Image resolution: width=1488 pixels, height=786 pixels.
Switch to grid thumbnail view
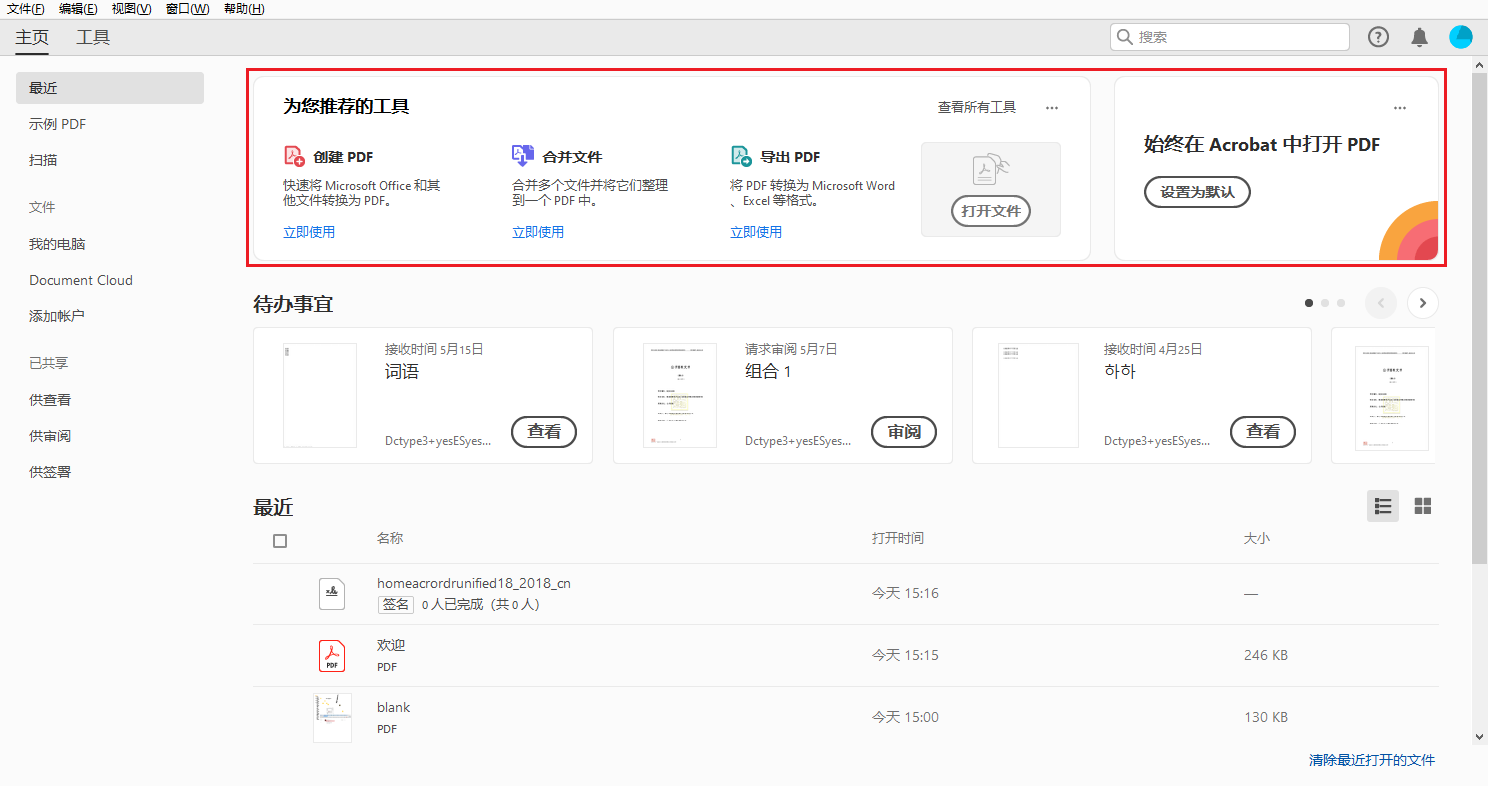click(1423, 506)
